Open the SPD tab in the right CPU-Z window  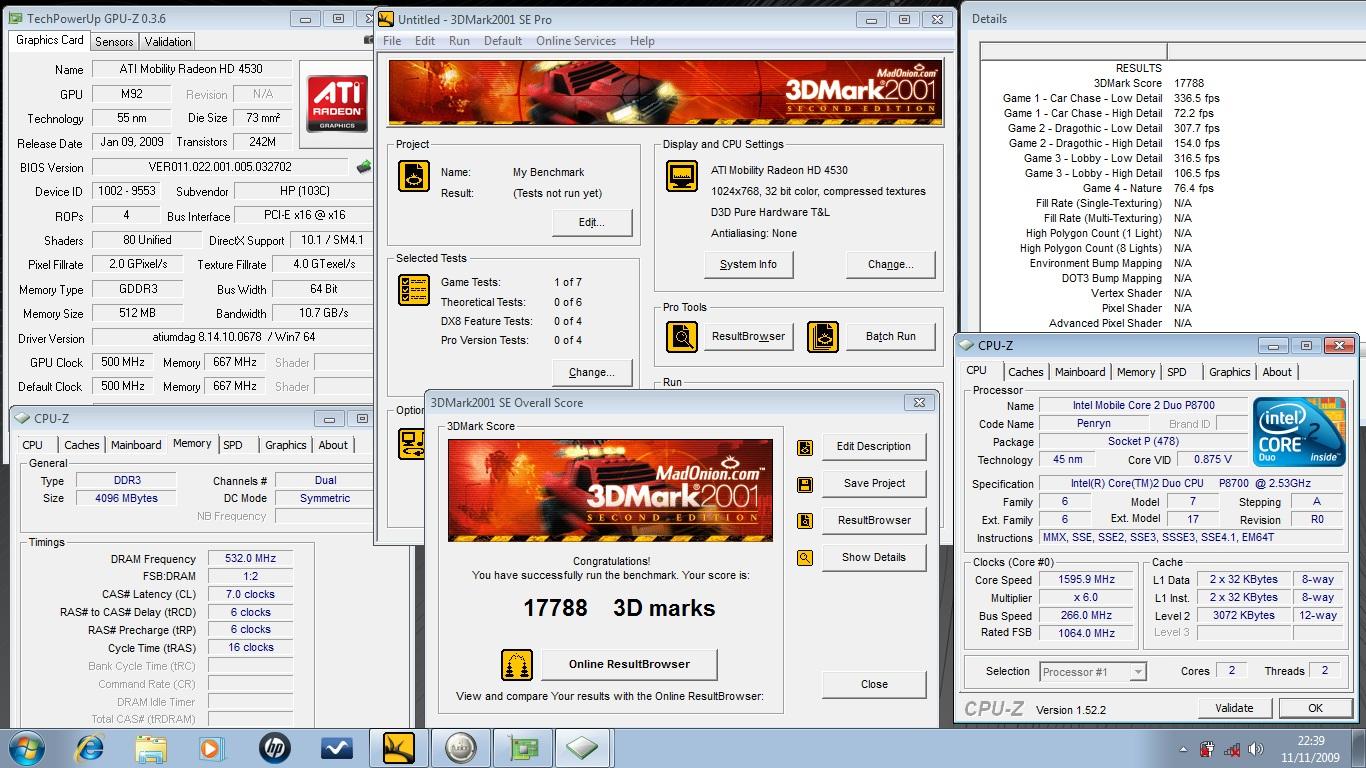click(x=1177, y=372)
